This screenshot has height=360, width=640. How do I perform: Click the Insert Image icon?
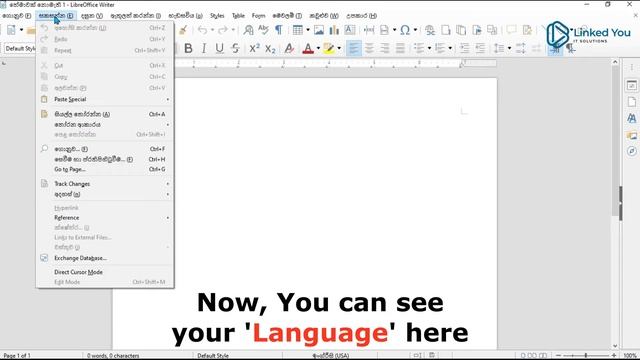[x=319, y=30]
